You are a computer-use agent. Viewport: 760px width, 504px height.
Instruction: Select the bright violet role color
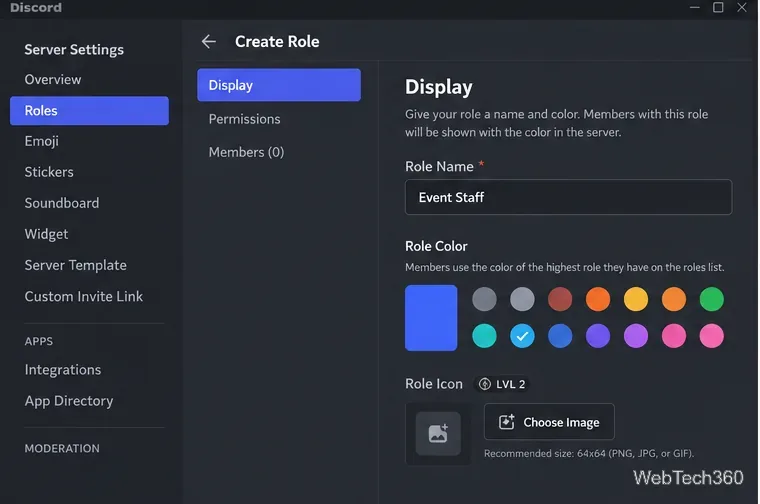tap(635, 336)
